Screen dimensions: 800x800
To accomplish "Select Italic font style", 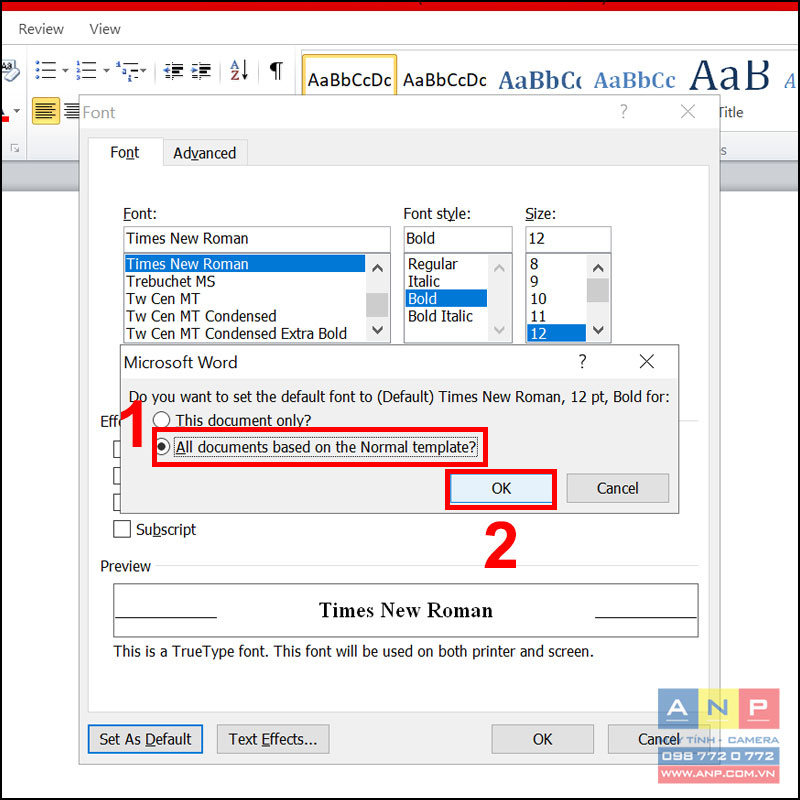I will click(x=446, y=281).
